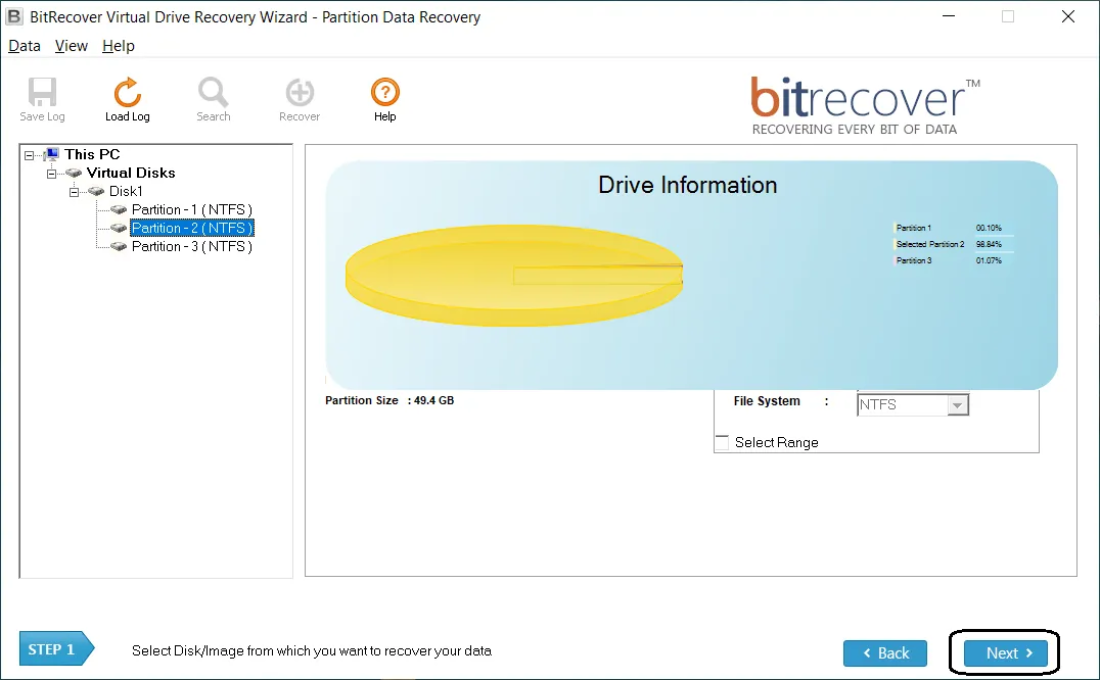Click the Next button

[x=1004, y=652]
